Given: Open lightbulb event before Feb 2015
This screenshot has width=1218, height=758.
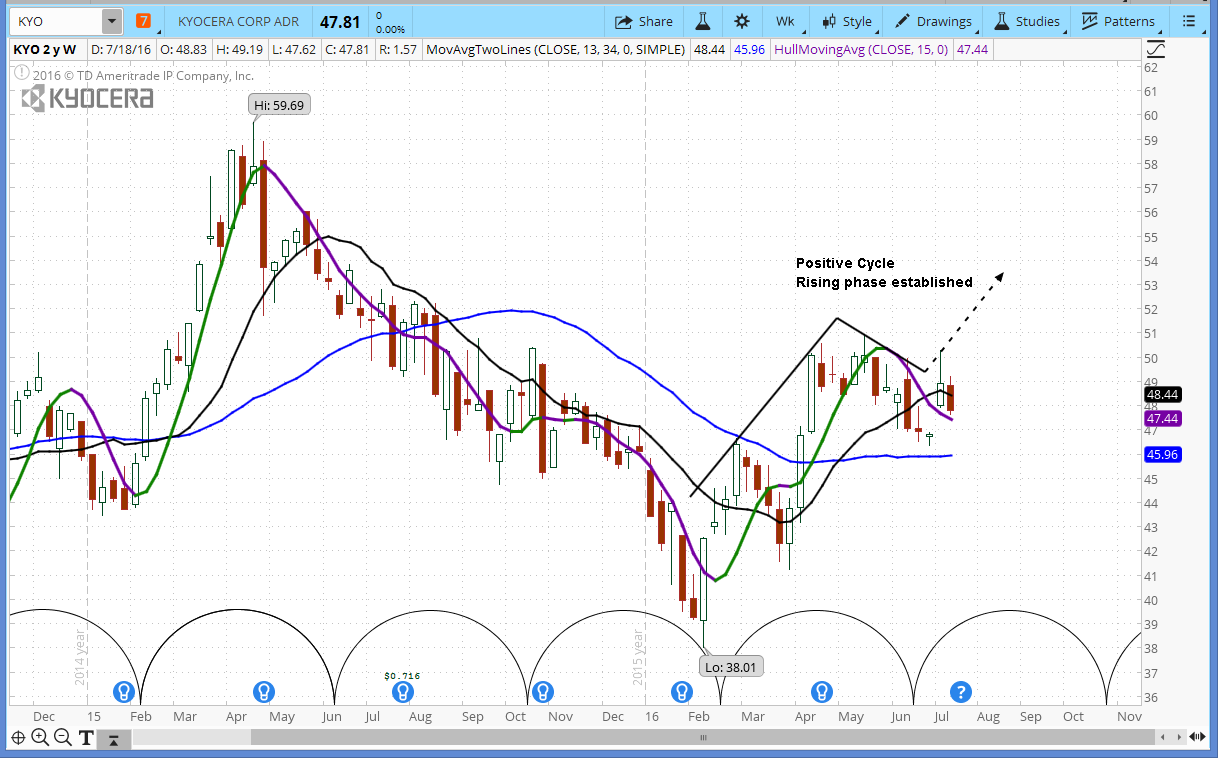Looking at the screenshot, I should point(124,691).
